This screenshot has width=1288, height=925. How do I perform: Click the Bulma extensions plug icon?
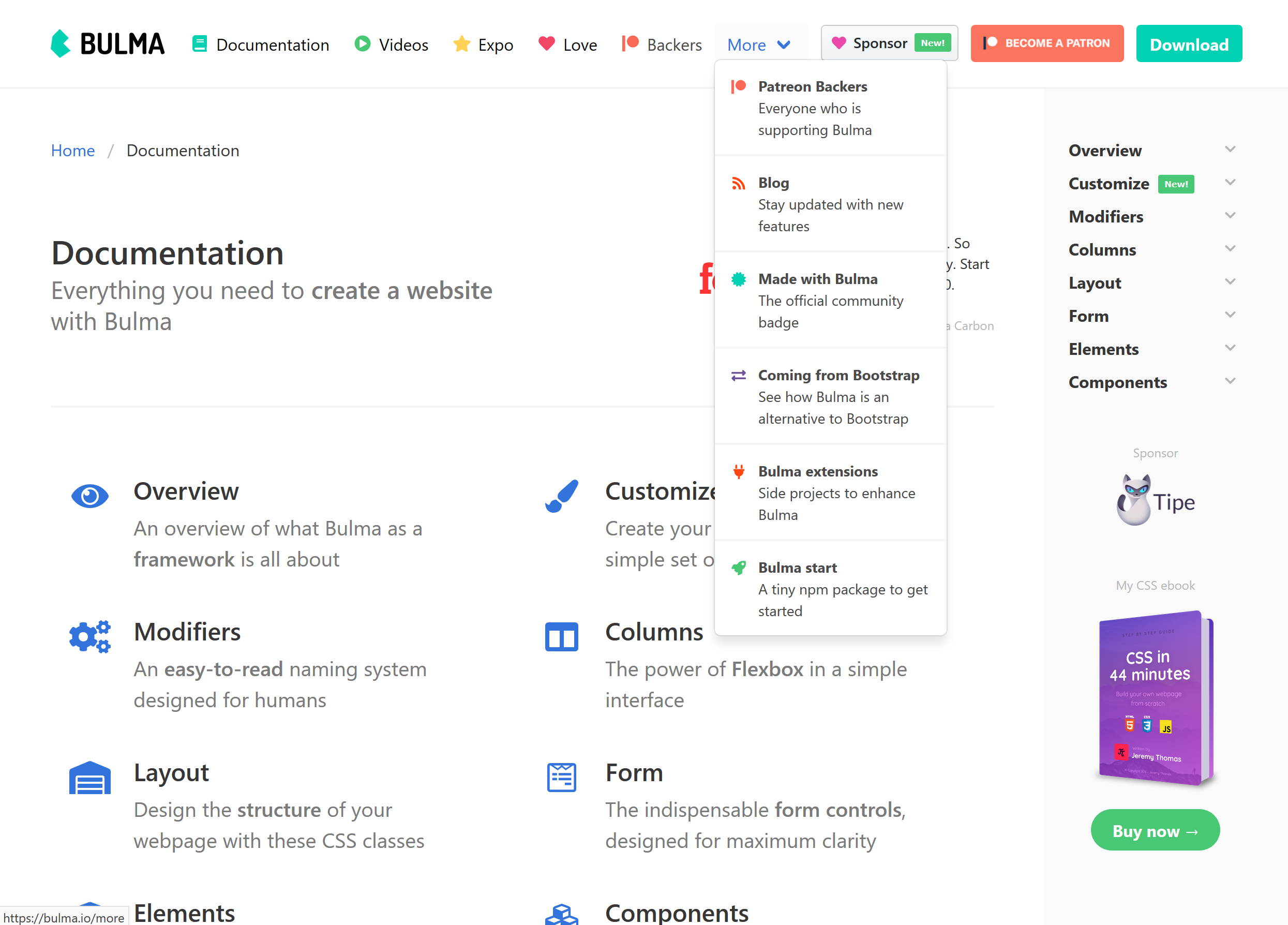click(x=739, y=471)
